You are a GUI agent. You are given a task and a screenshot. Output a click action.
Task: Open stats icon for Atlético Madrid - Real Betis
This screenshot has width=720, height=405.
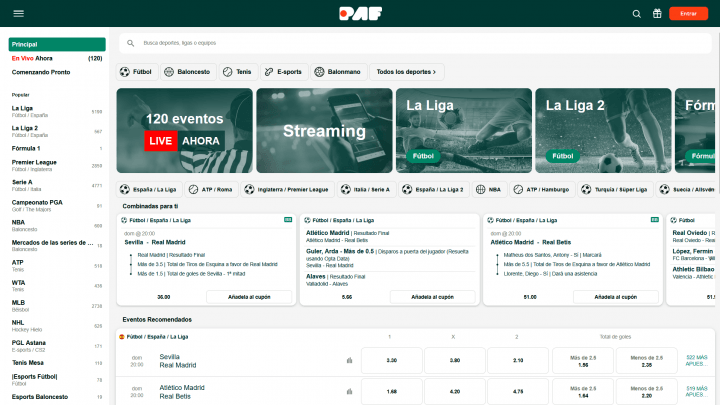tap(349, 392)
